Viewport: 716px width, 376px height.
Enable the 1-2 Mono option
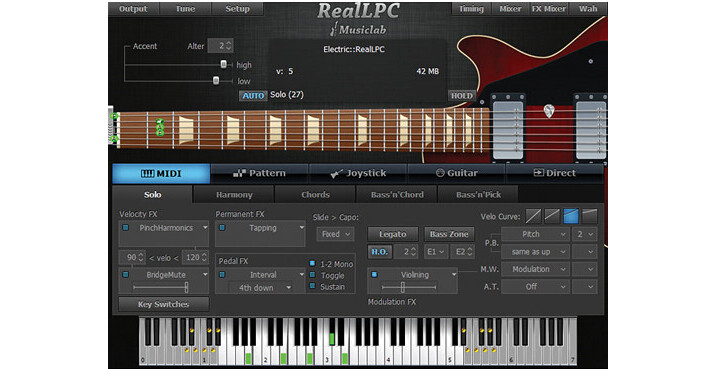pos(312,264)
